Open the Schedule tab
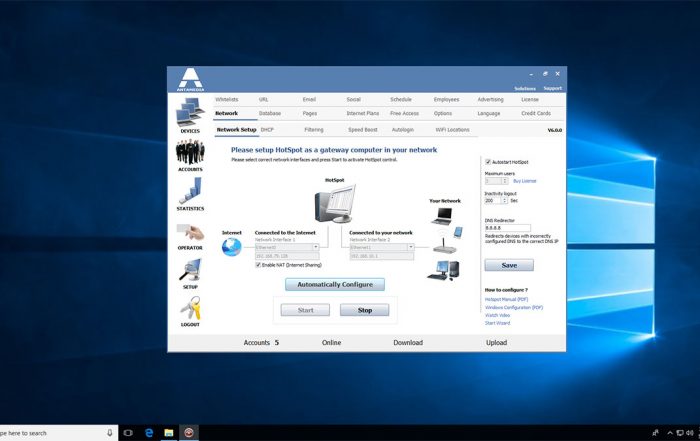 pos(401,100)
